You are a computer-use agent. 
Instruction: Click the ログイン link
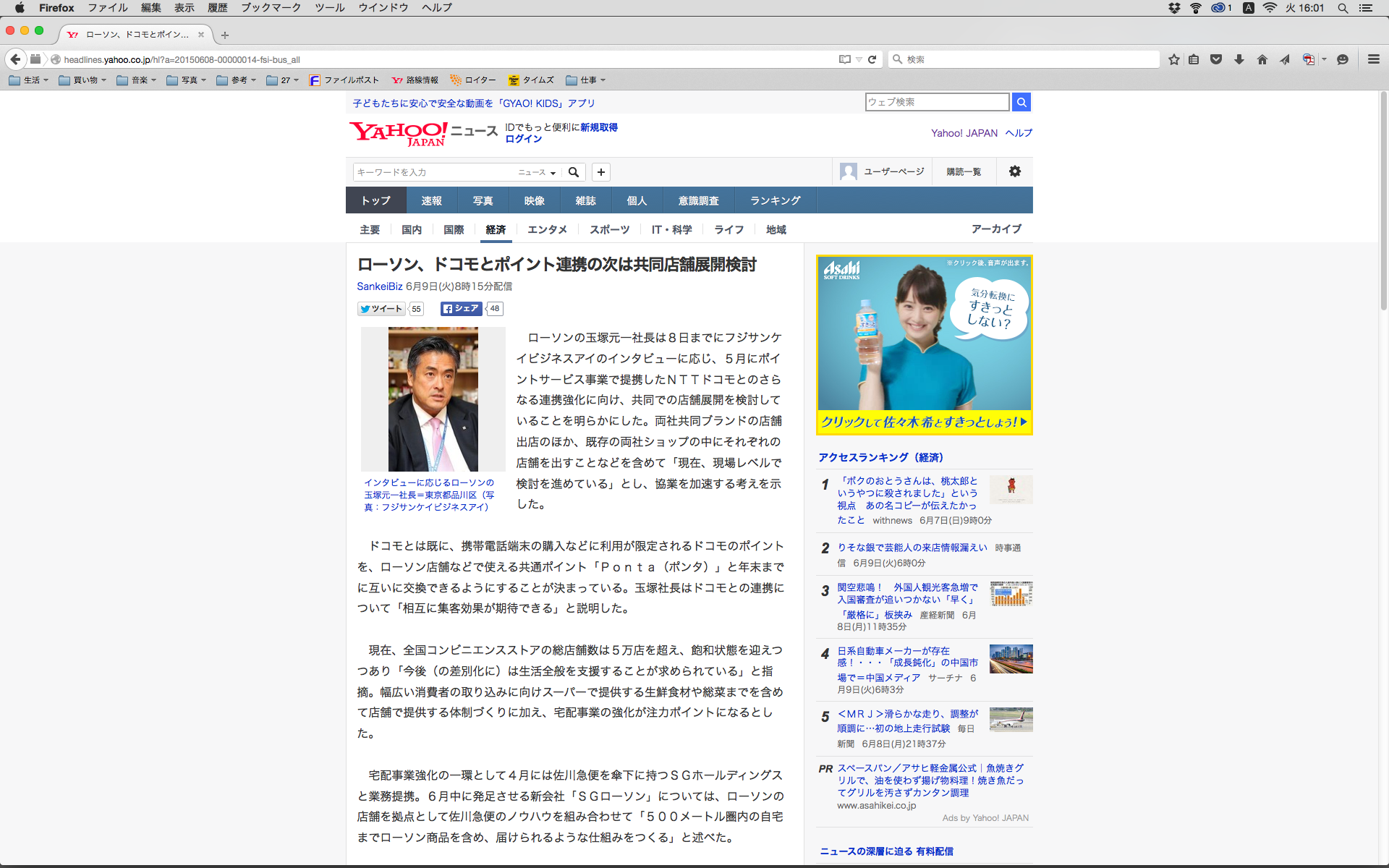click(x=523, y=139)
